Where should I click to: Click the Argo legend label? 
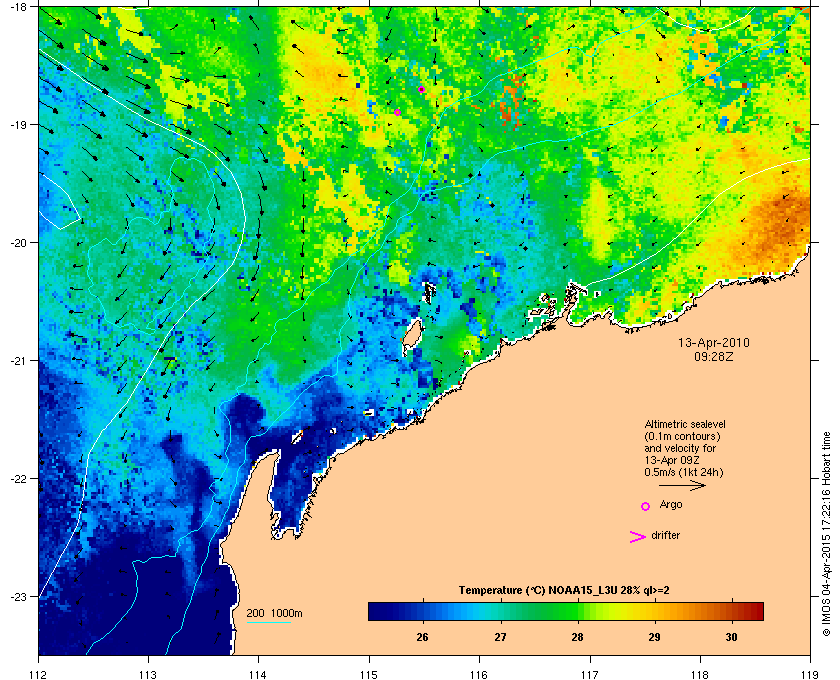pyautogui.click(x=671, y=505)
